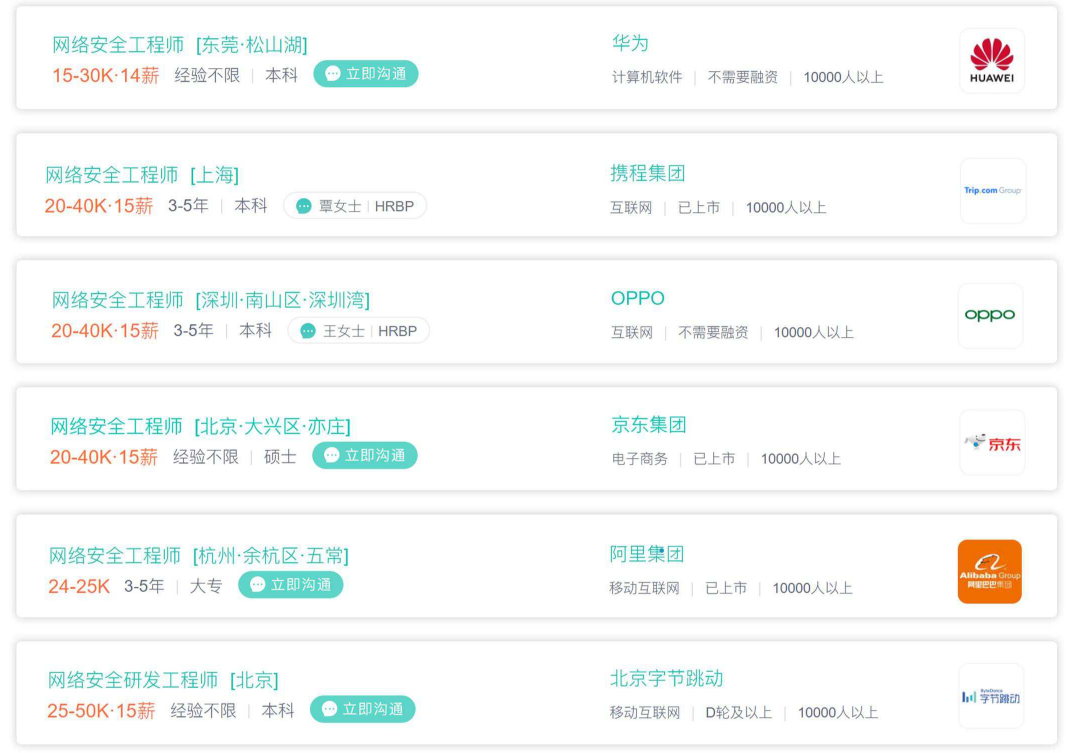Open the Trip.com Group logo

tap(992, 190)
